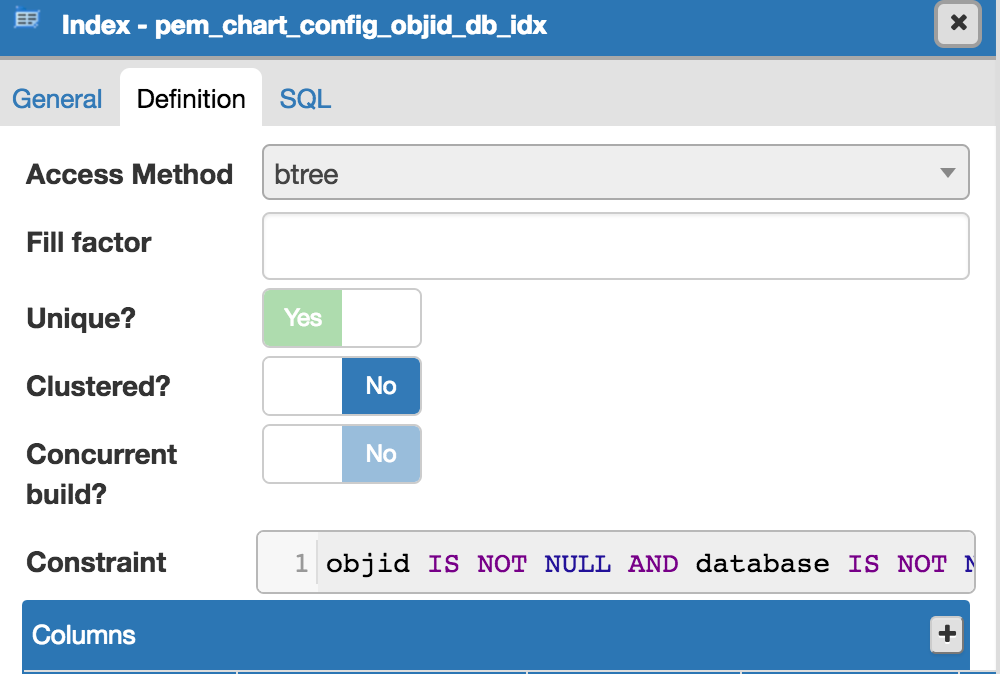Enable the Clustered? switch
This screenshot has height=674, width=1000.
[341, 386]
